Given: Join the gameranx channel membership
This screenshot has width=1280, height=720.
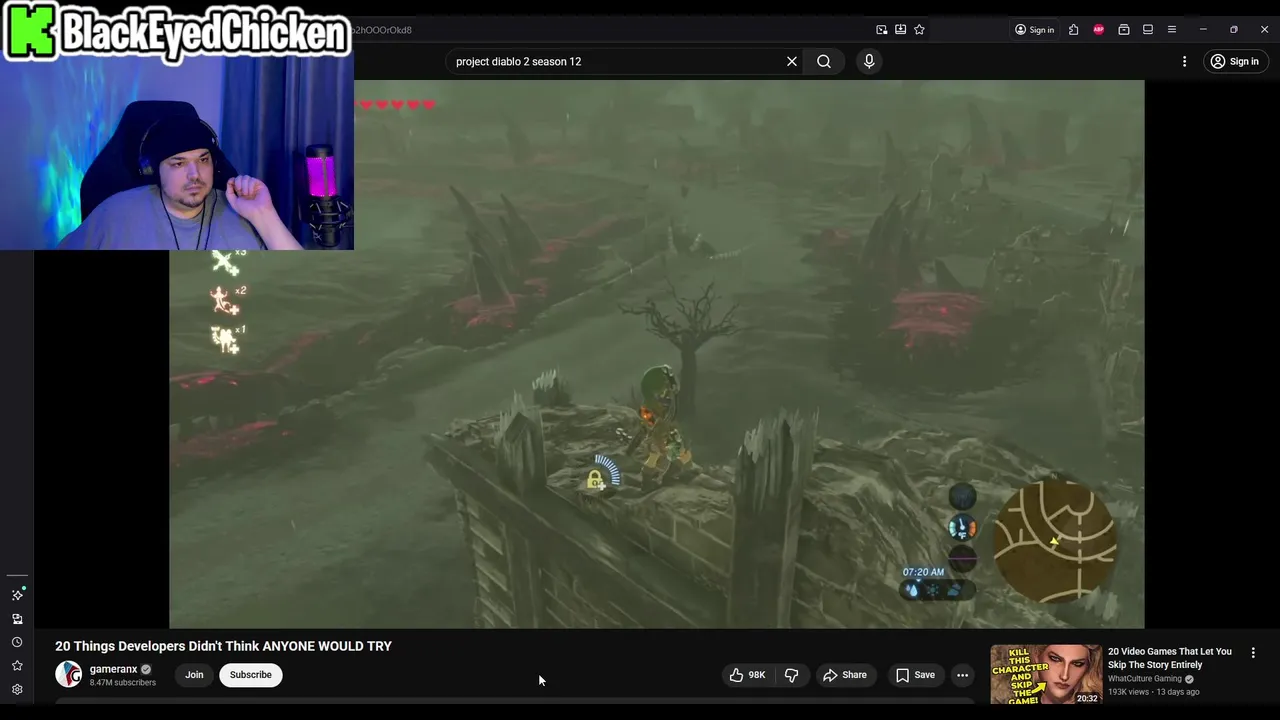Looking at the screenshot, I should 194,675.
